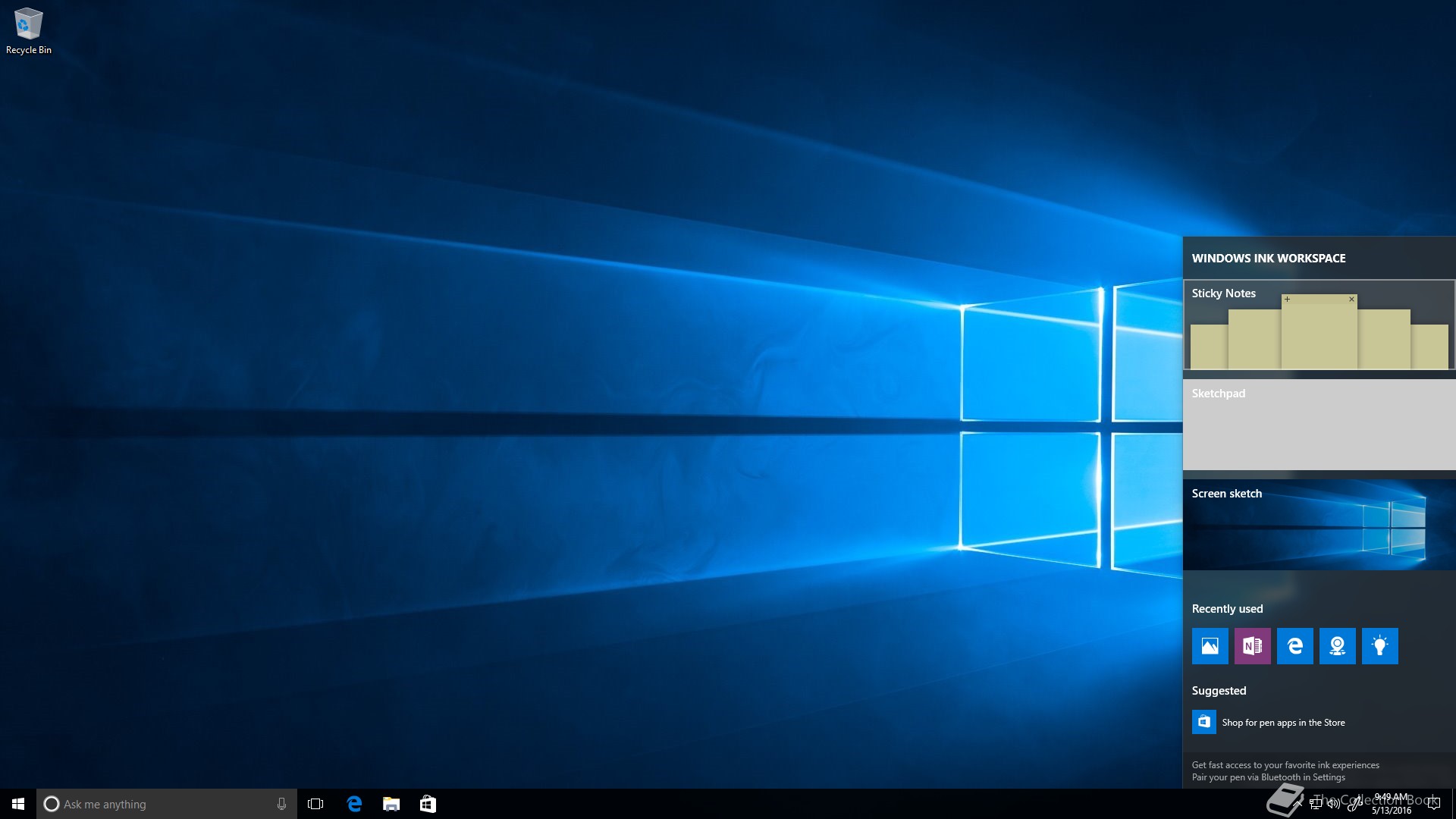
Task: Open the lightbulb Tips app in Recently used
Action: coord(1380,646)
